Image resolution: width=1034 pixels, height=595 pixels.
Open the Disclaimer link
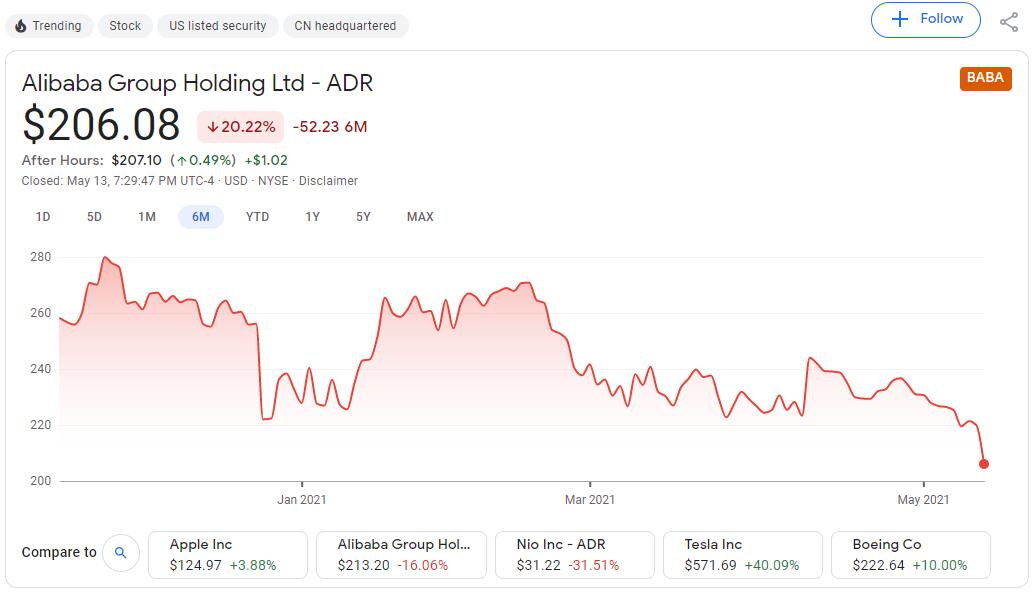click(327, 181)
